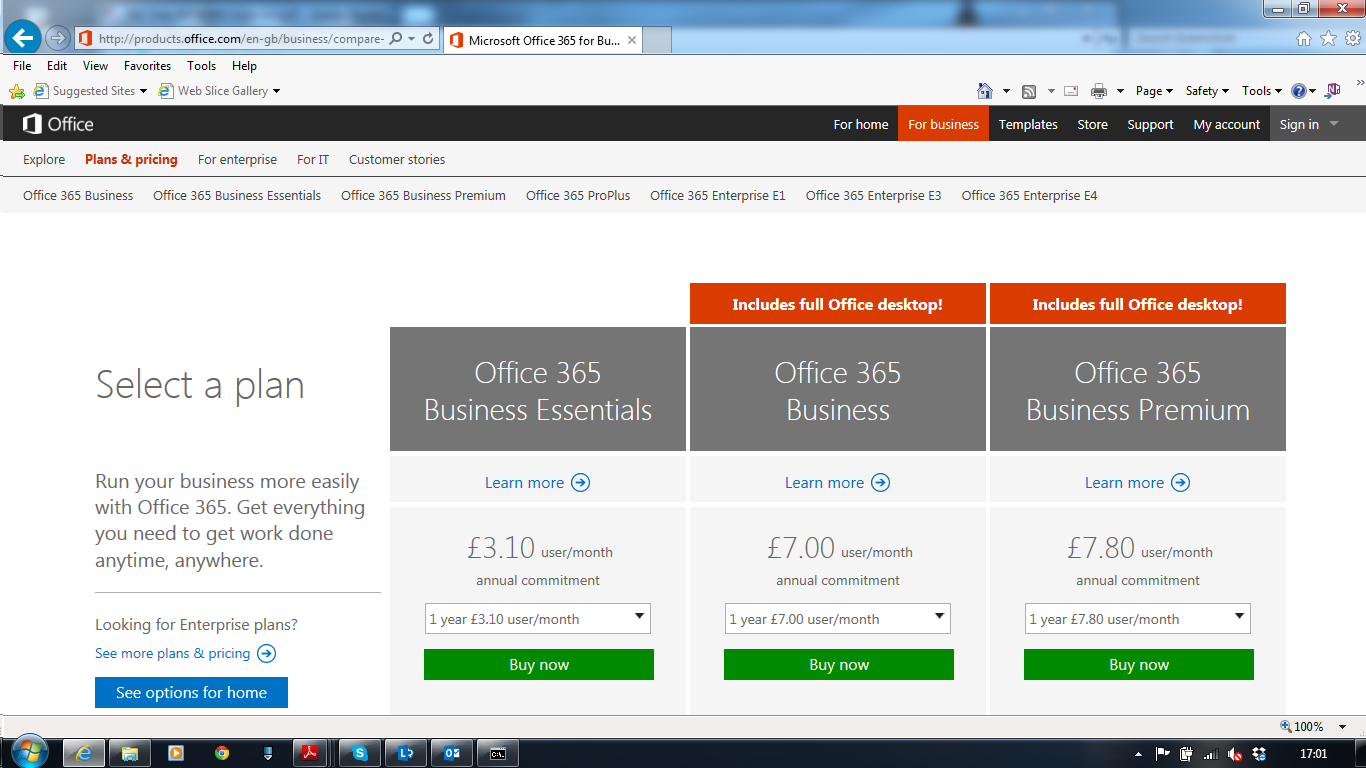Expand the Page menu in the command bar
The image size is (1366, 768).
(1154, 91)
